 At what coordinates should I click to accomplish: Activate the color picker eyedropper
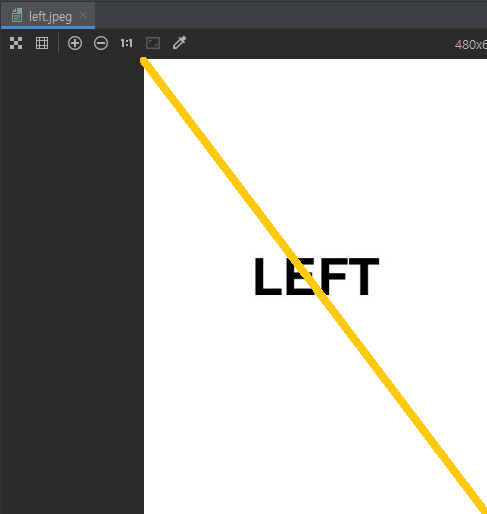pos(179,43)
